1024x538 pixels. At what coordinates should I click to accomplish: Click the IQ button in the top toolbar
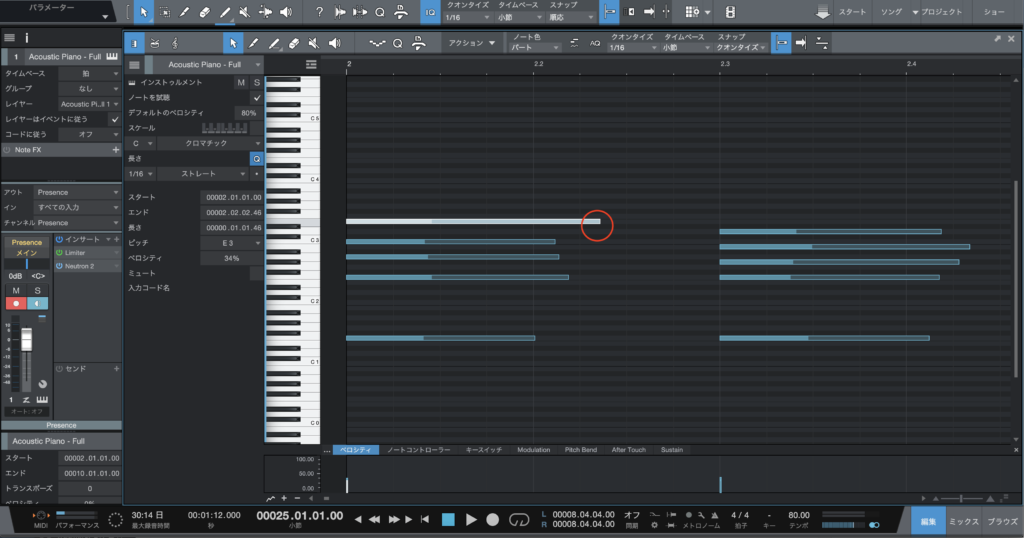pos(430,13)
